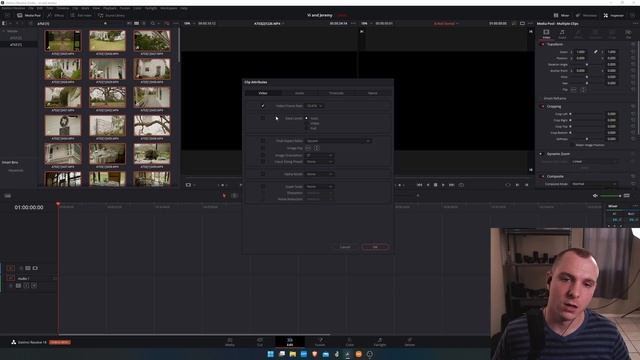Screen dimensions: 640x360
Task: Enable the Alpha Mode checkbox
Action: click(263, 174)
